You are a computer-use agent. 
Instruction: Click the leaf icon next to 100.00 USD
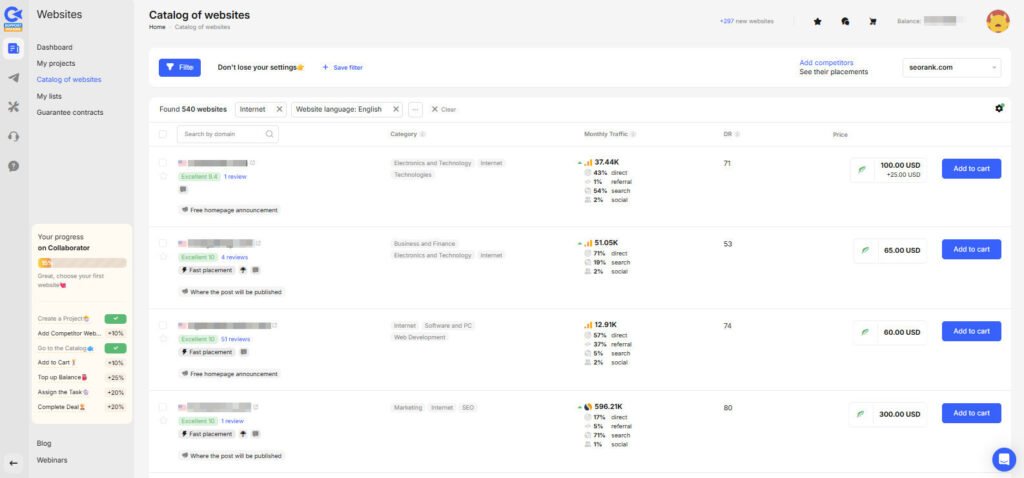click(x=862, y=169)
